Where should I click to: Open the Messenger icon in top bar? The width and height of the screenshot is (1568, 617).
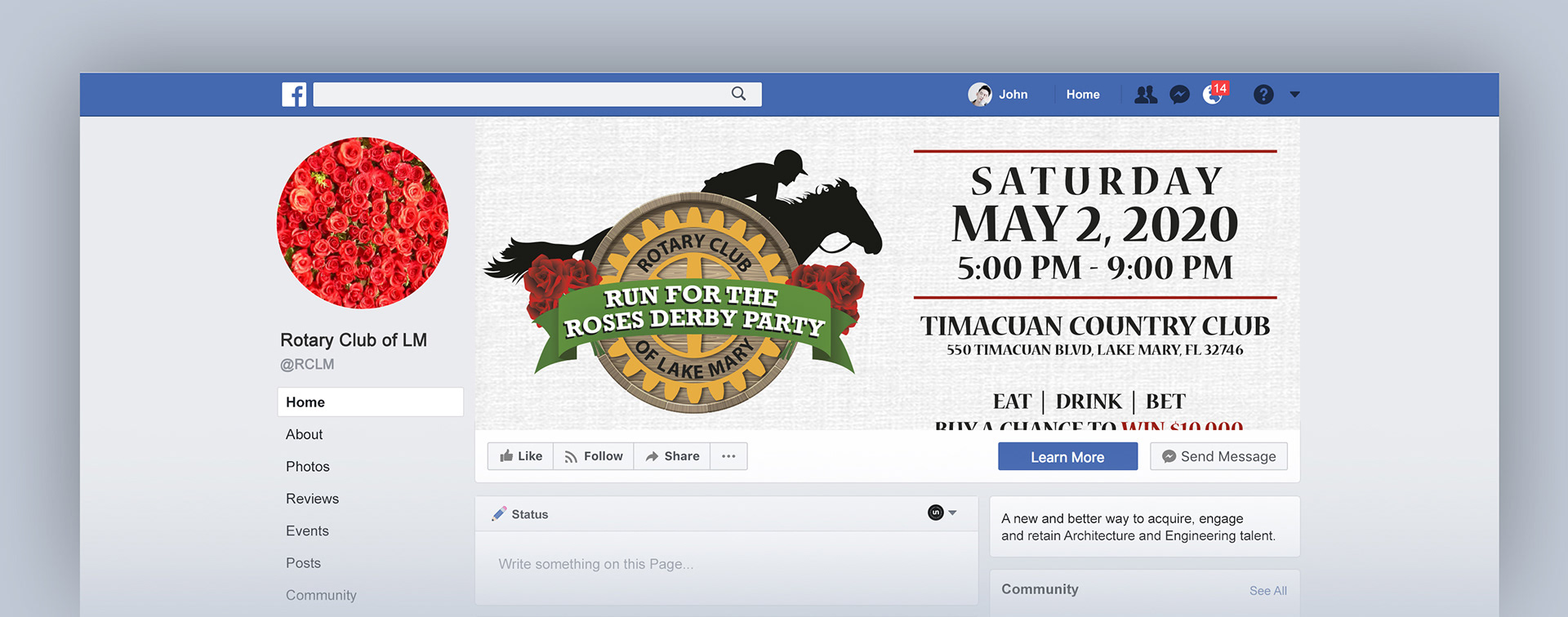point(1179,95)
